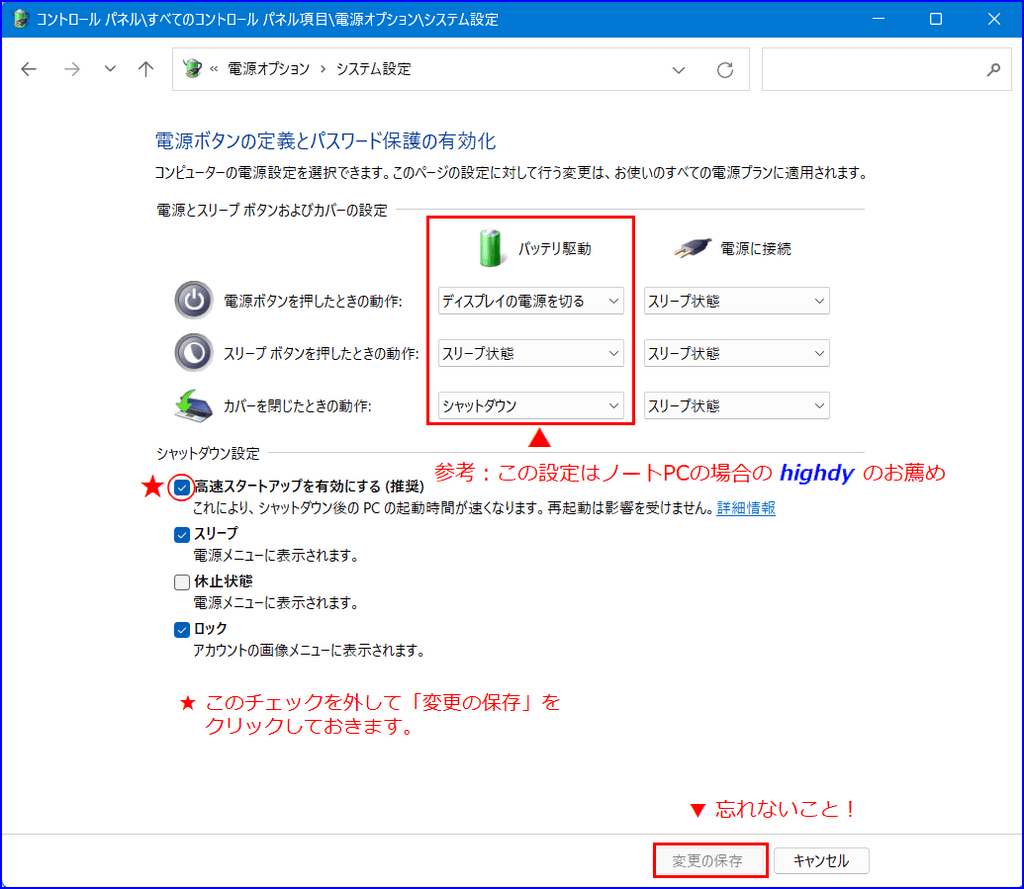Click the Back navigation arrow
Screen dimensions: 1024x889
click(28, 69)
